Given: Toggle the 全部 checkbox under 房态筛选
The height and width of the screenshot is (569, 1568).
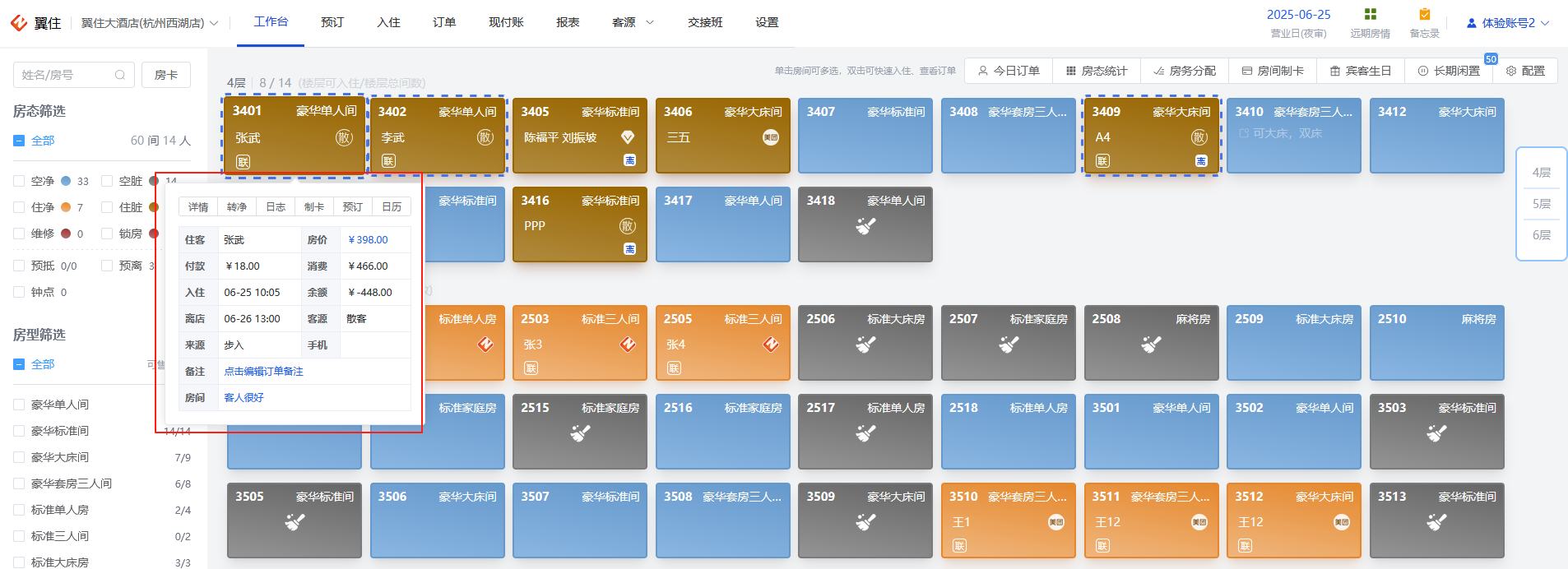Looking at the screenshot, I should tap(19, 141).
